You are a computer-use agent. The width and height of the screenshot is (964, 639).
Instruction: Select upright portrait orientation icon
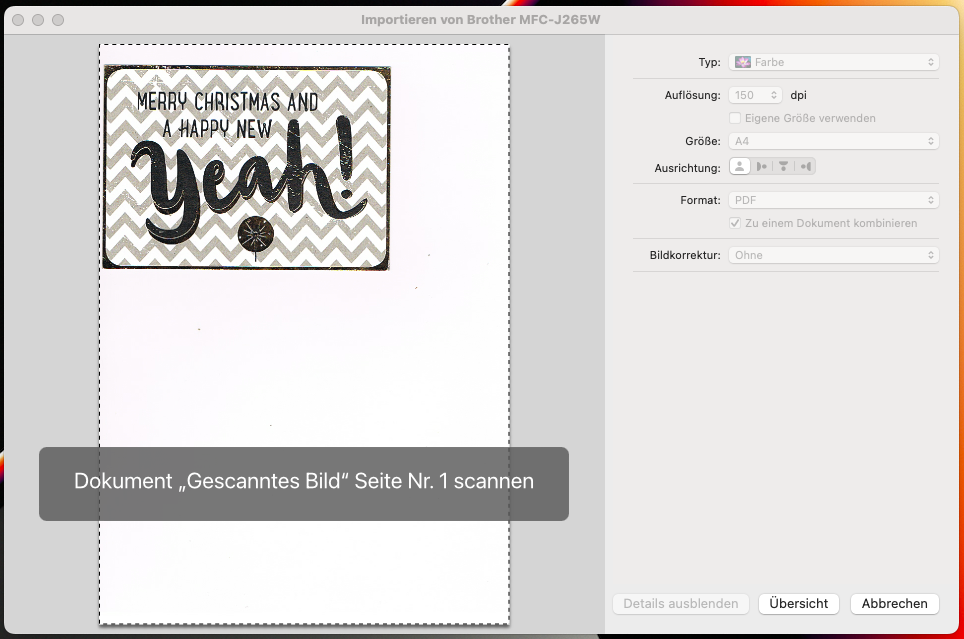(740, 166)
